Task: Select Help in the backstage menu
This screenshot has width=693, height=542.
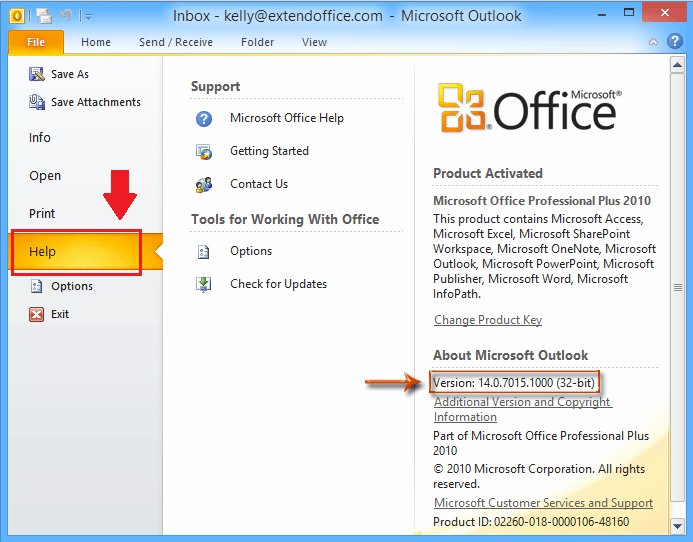Action: (x=85, y=252)
